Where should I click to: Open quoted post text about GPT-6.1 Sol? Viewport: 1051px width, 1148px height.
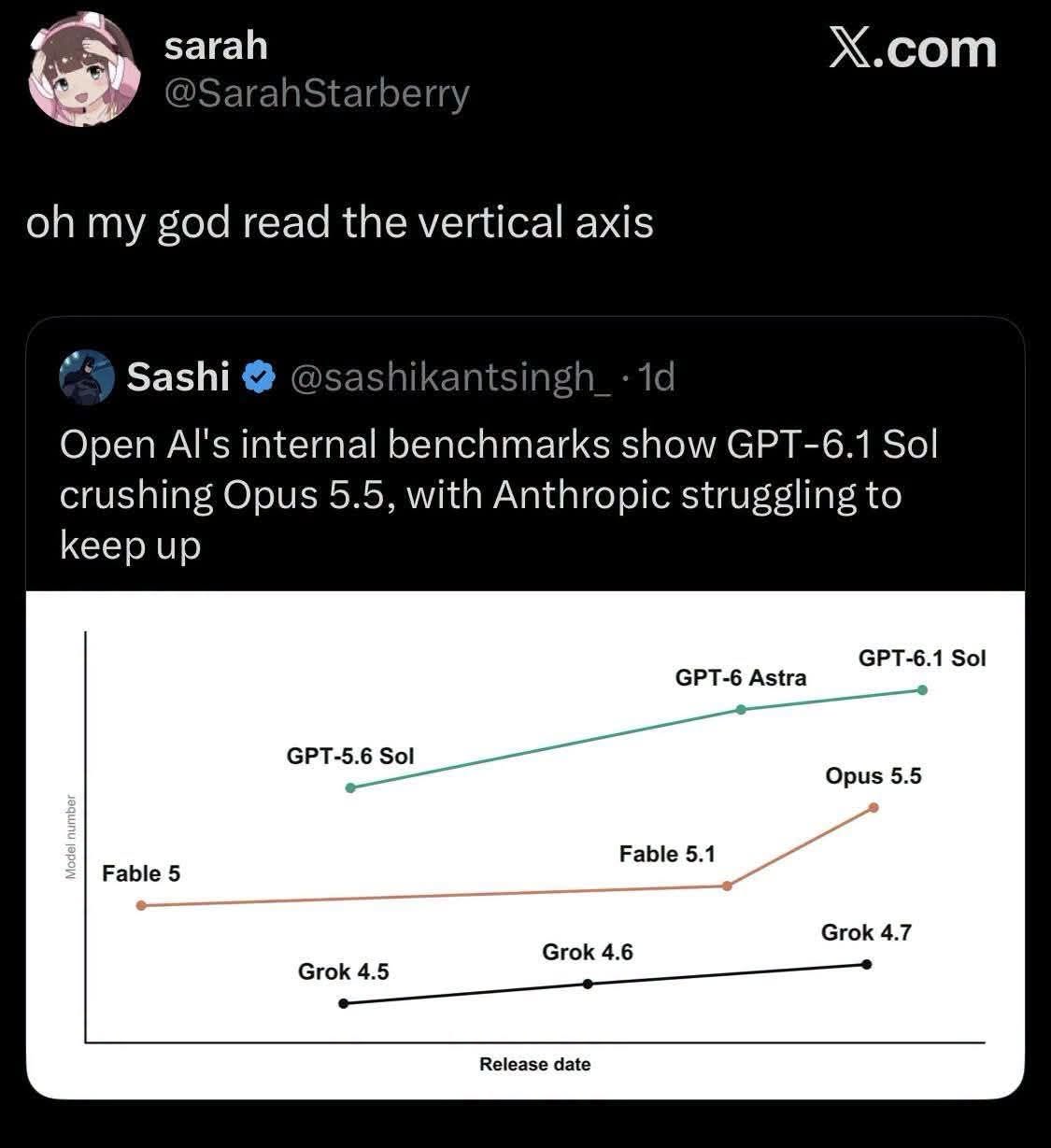[x=499, y=494]
